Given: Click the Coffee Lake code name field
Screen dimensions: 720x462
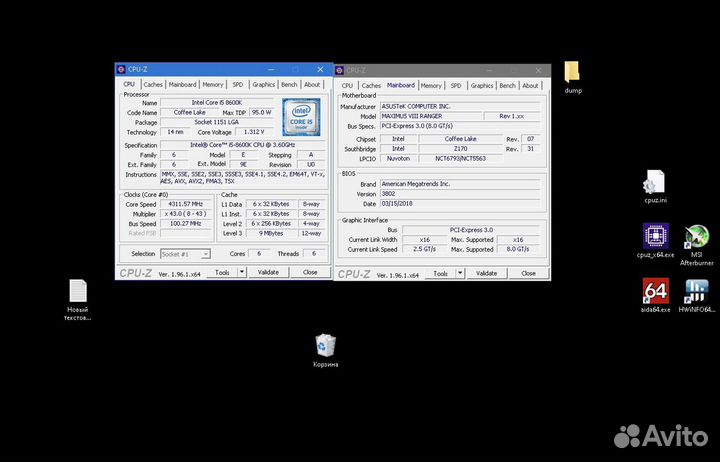Looking at the screenshot, I should click(x=189, y=112).
